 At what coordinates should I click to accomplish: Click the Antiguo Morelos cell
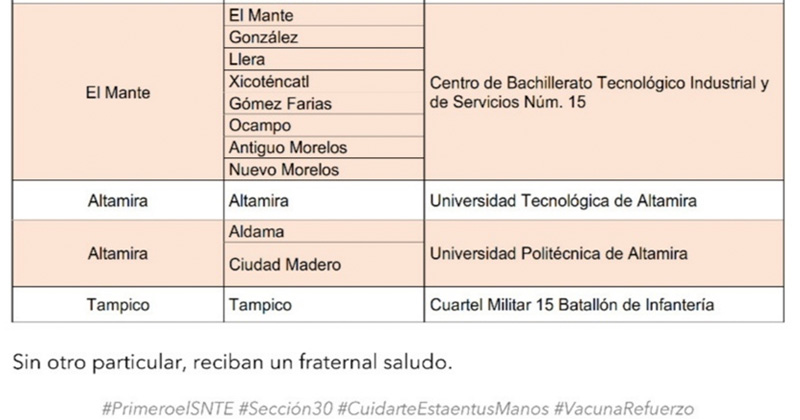tap(288, 148)
